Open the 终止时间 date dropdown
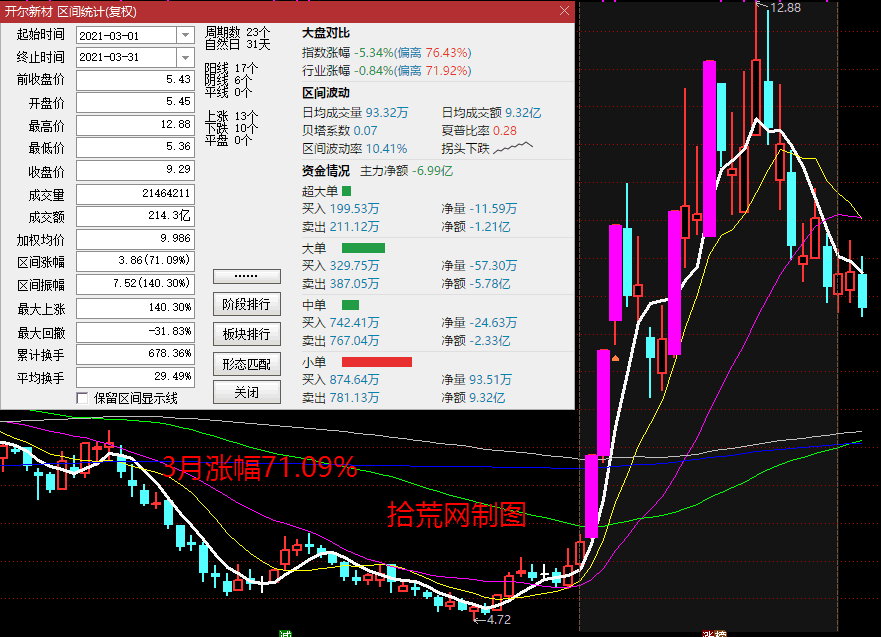The height and width of the screenshot is (637, 881). pyautogui.click(x=184, y=56)
